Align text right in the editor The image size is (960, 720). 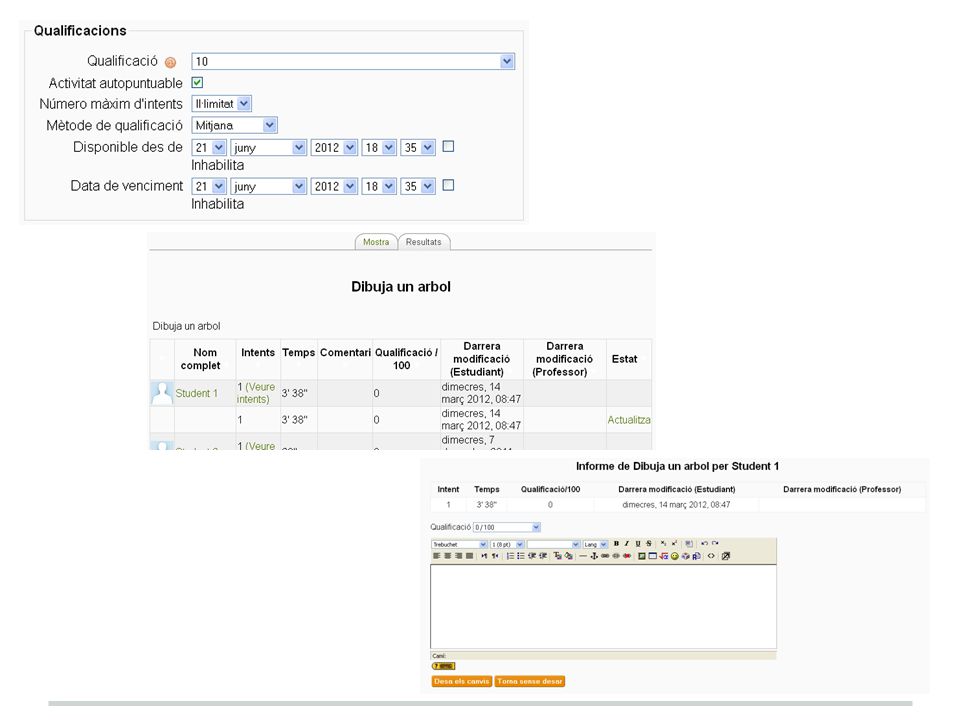tap(459, 556)
